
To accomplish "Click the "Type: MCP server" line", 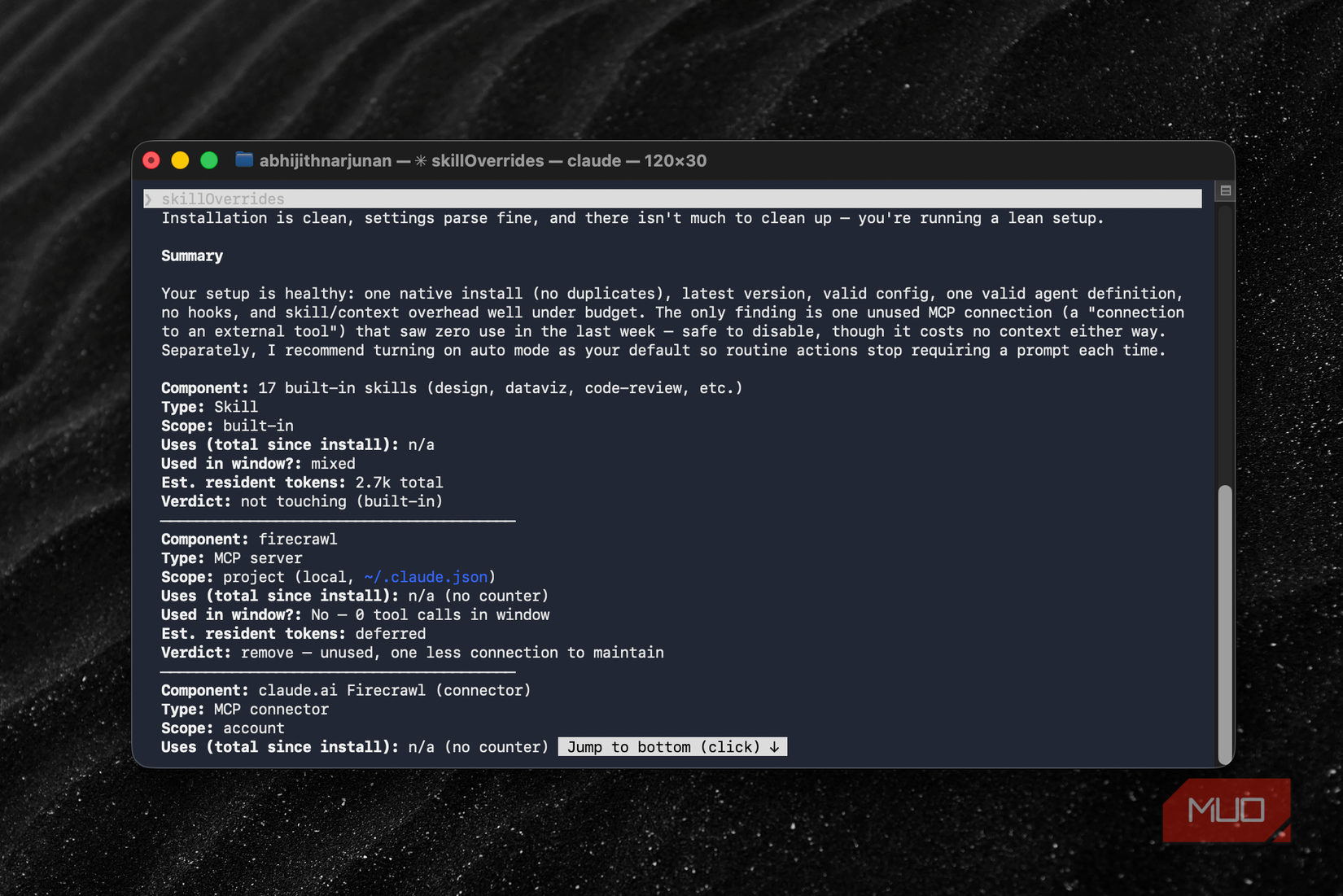I will 232,558.
